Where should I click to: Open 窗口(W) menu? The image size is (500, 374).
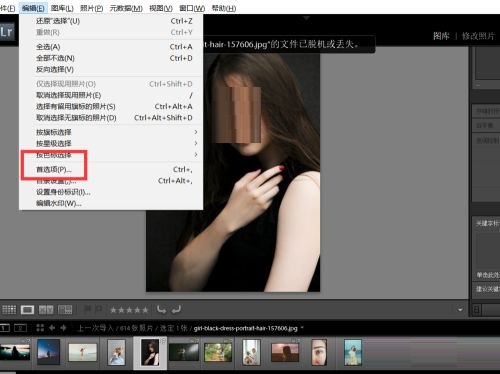tap(192, 8)
